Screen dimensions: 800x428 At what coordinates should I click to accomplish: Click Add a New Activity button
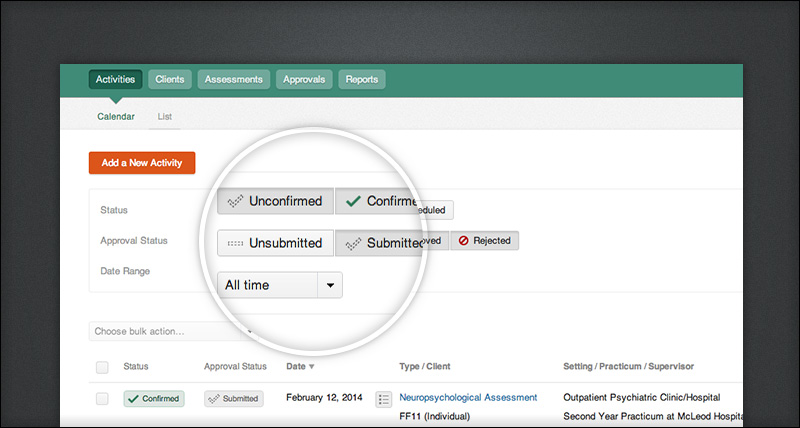pyautogui.click(x=142, y=163)
